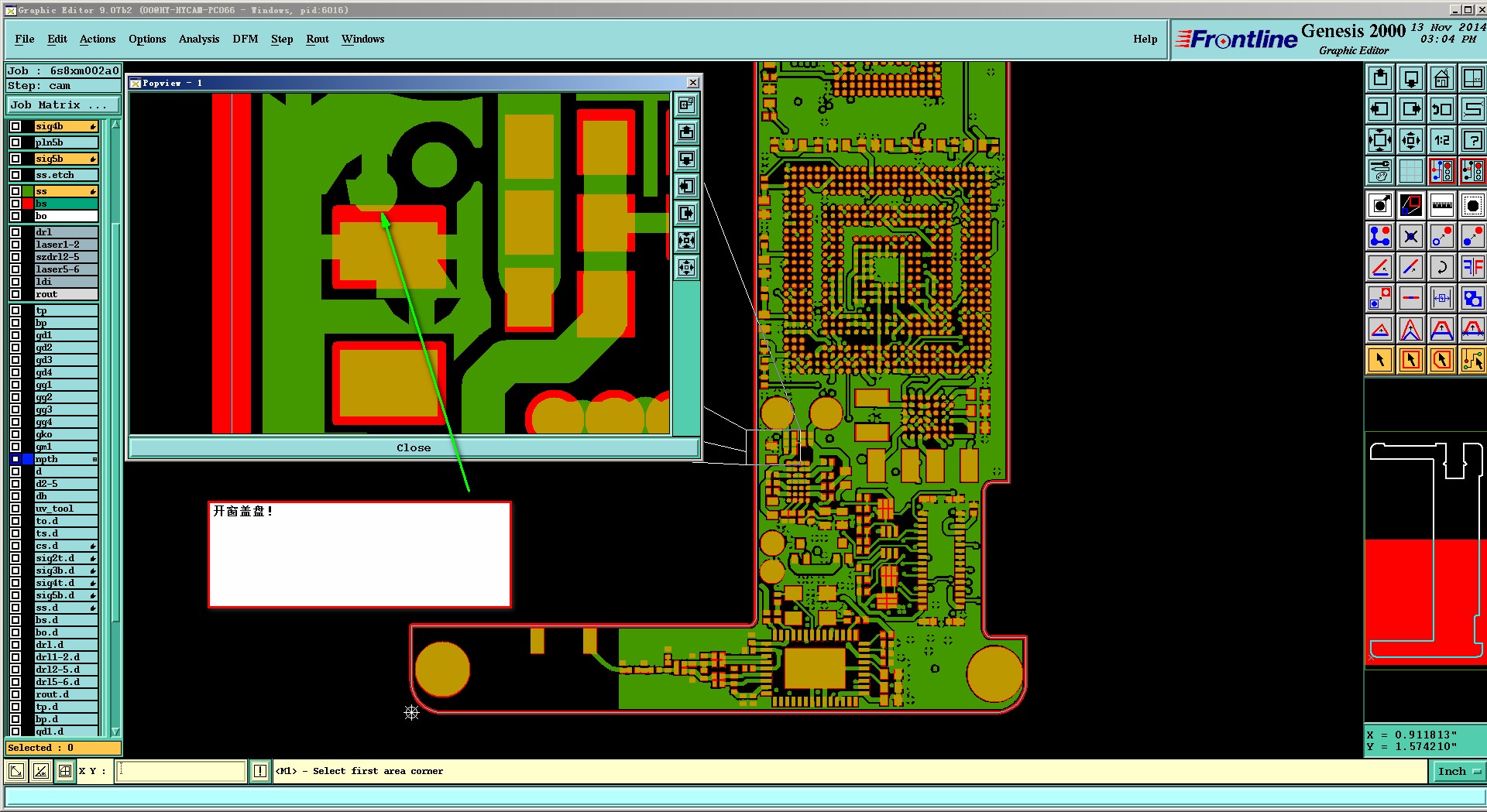This screenshot has width=1487, height=812.
Task: Open the Rout menu
Action: pyautogui.click(x=318, y=39)
